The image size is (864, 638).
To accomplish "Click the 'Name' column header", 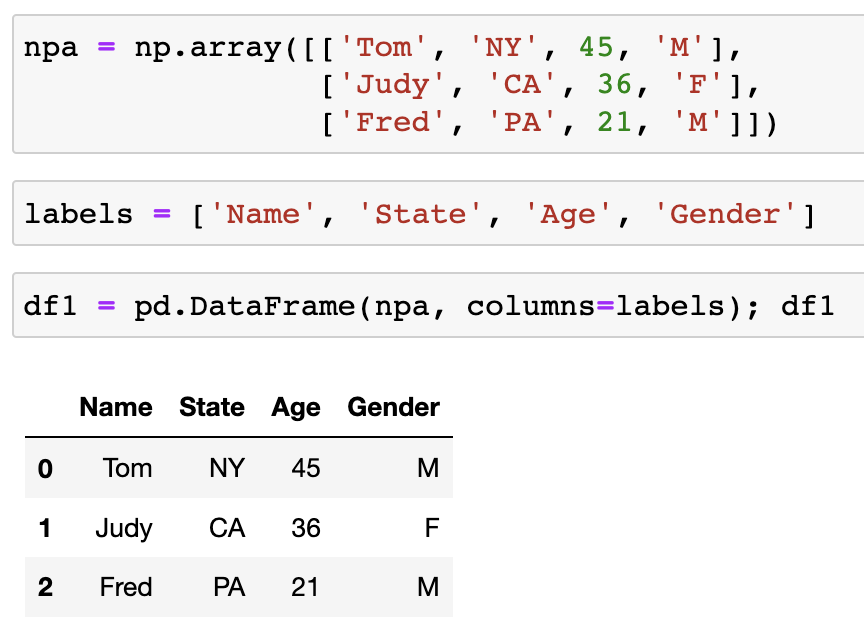I will 116,407.
